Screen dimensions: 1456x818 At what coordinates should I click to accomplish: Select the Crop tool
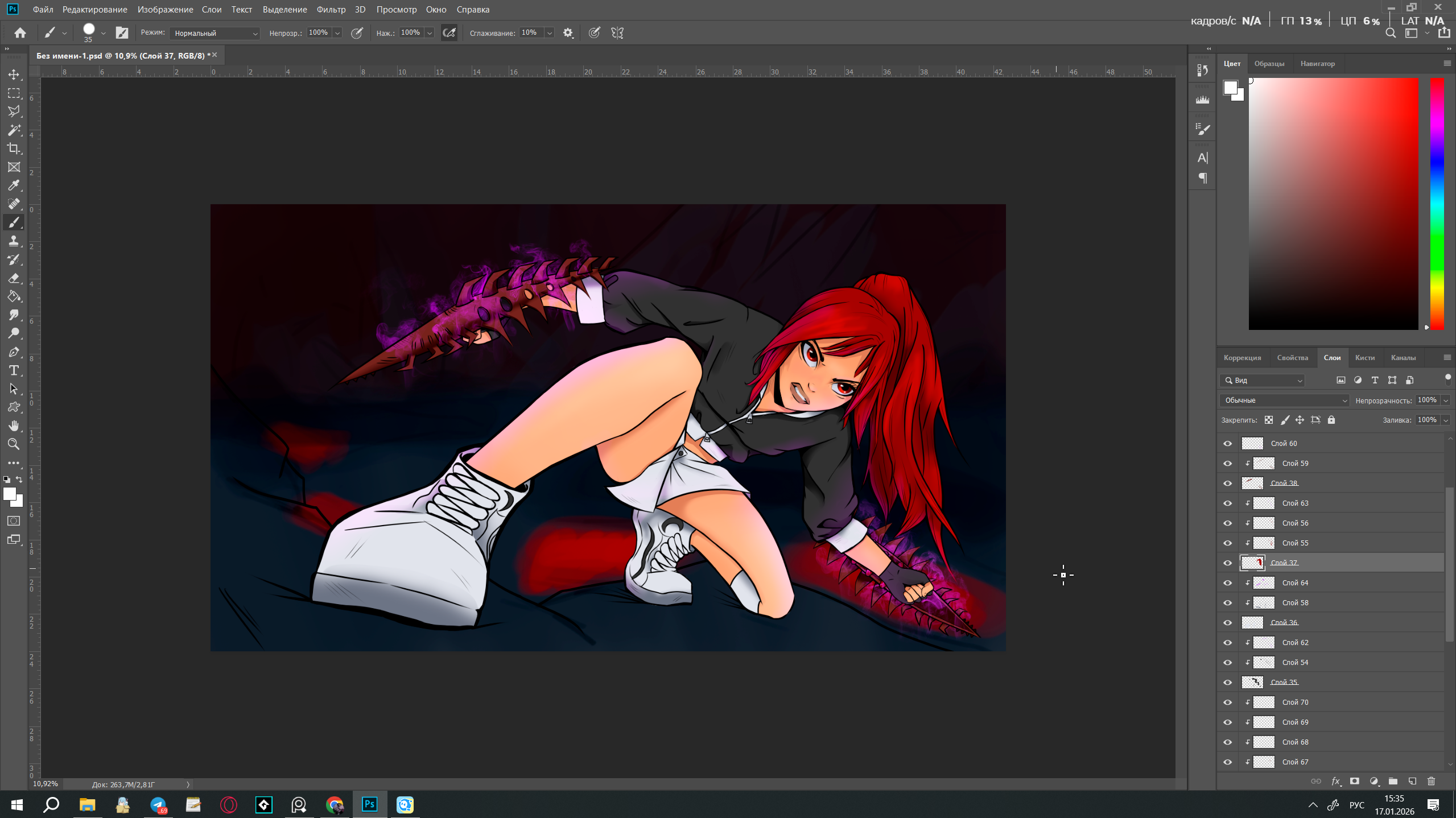pyautogui.click(x=14, y=148)
